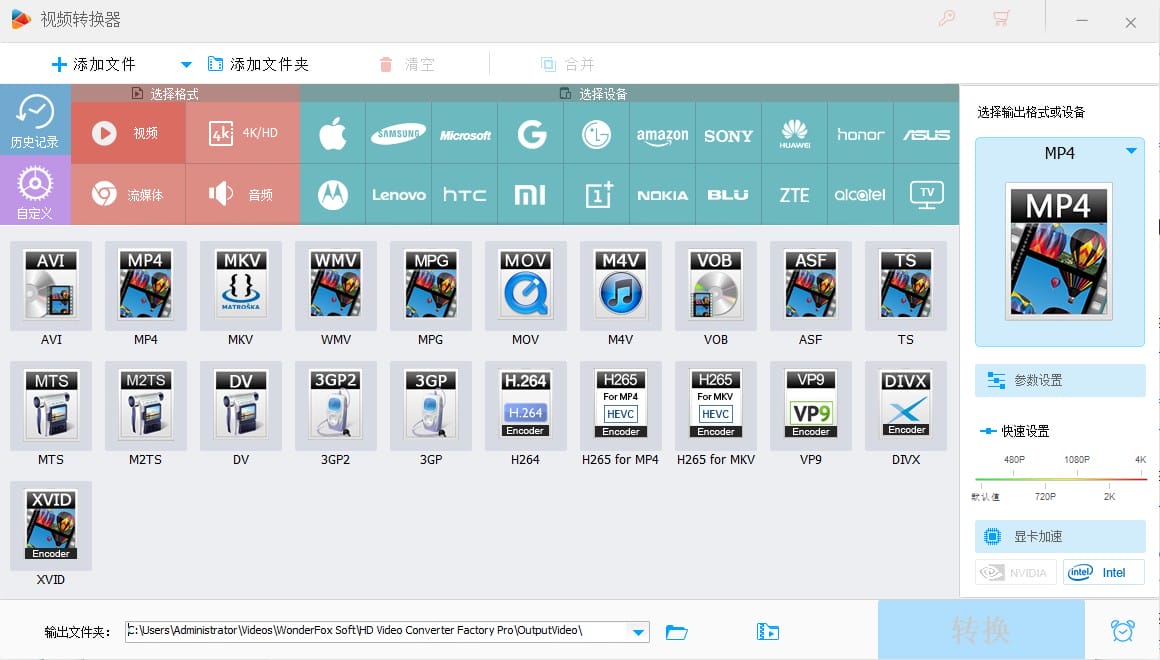Screen dimensions: 1160x660
Task: Select the MPG format icon
Action: click(431, 286)
